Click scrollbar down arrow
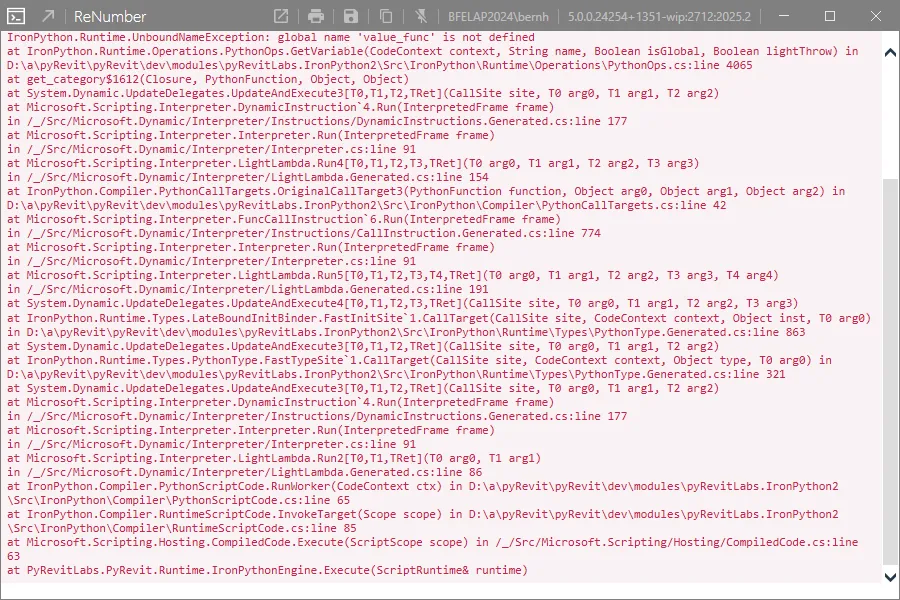The width and height of the screenshot is (900, 600). click(x=890, y=576)
